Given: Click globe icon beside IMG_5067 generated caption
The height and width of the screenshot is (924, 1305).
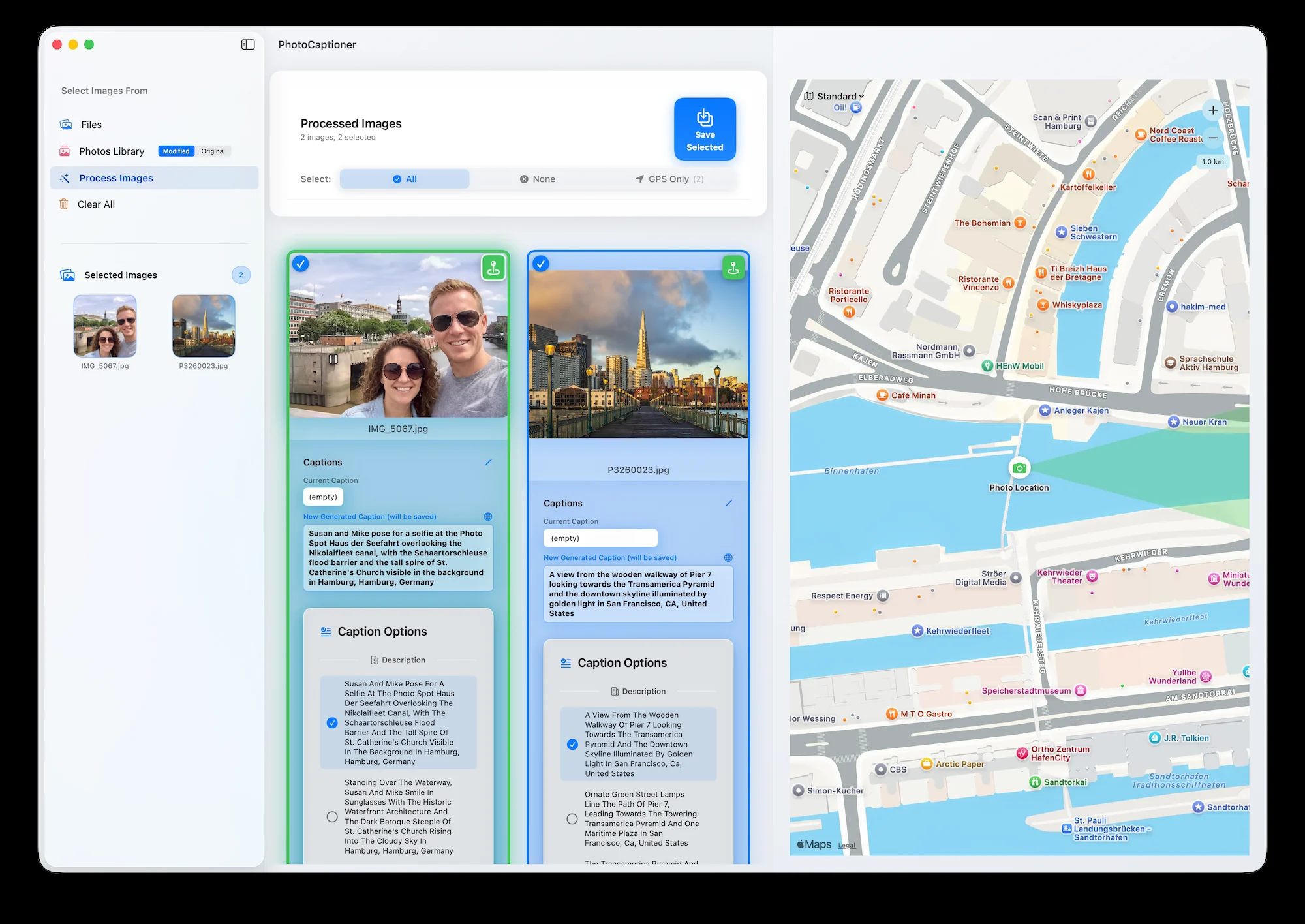Looking at the screenshot, I should tap(488, 516).
